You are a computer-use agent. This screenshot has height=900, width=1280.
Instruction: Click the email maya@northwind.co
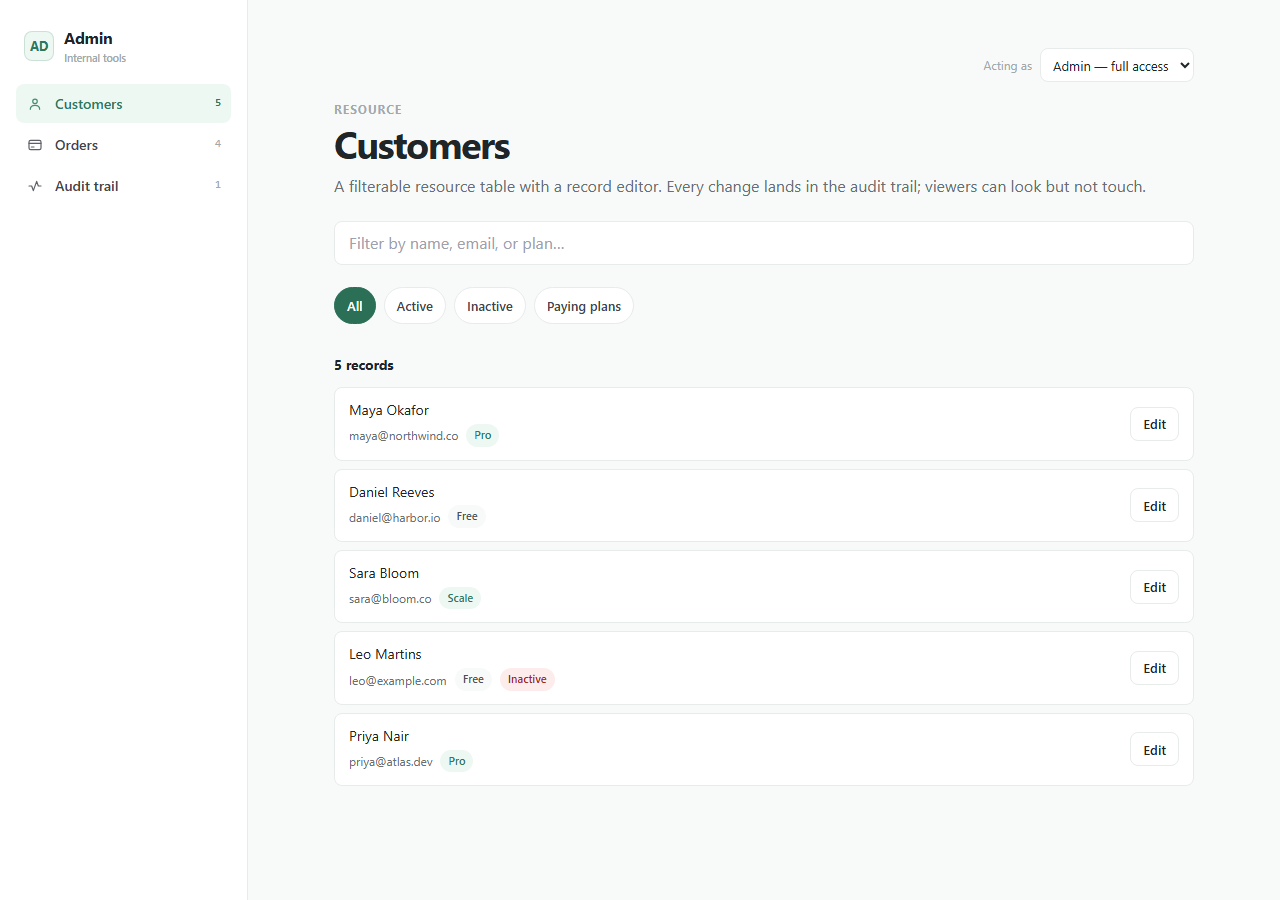pos(404,436)
